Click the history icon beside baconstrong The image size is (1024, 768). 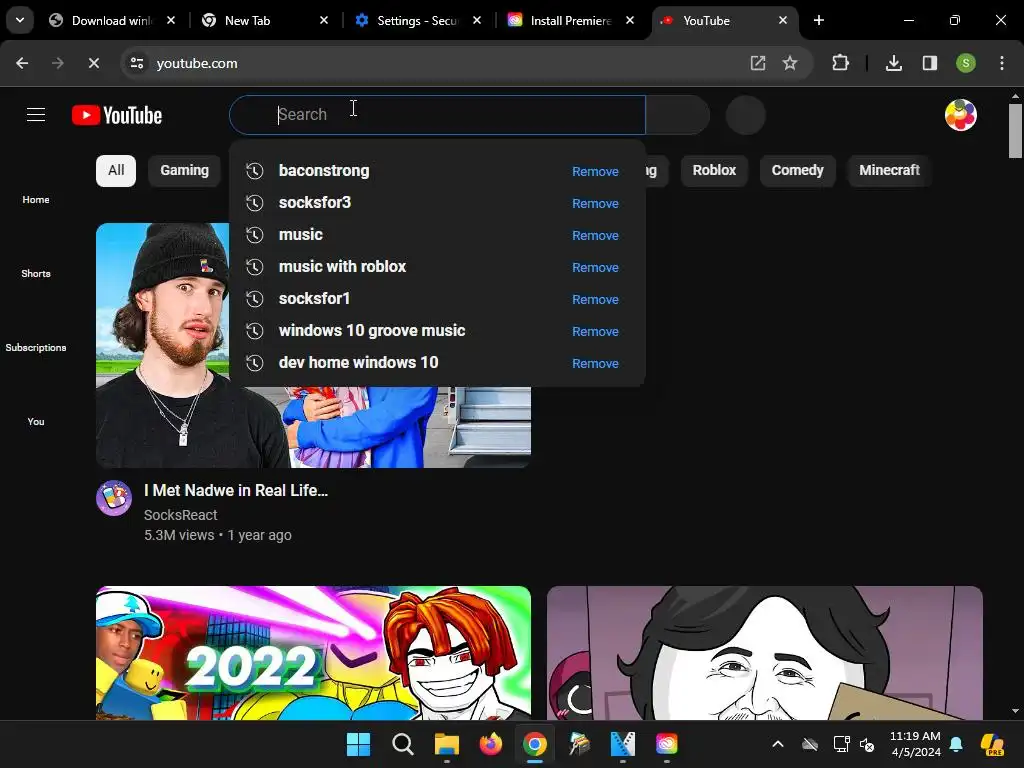(255, 170)
